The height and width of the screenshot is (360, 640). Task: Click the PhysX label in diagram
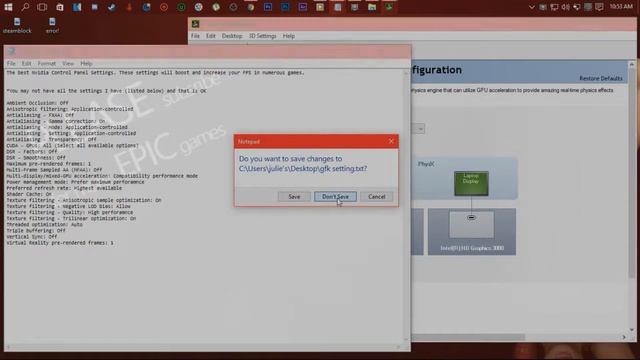tap(426, 164)
